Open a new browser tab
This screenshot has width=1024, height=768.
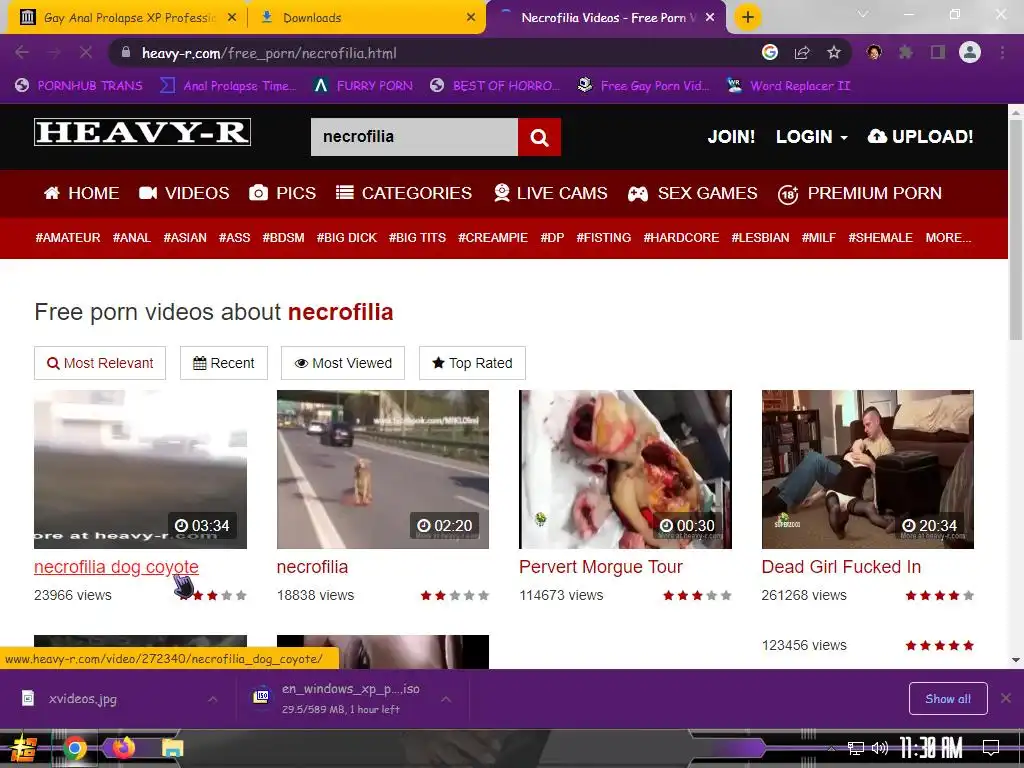748,18
